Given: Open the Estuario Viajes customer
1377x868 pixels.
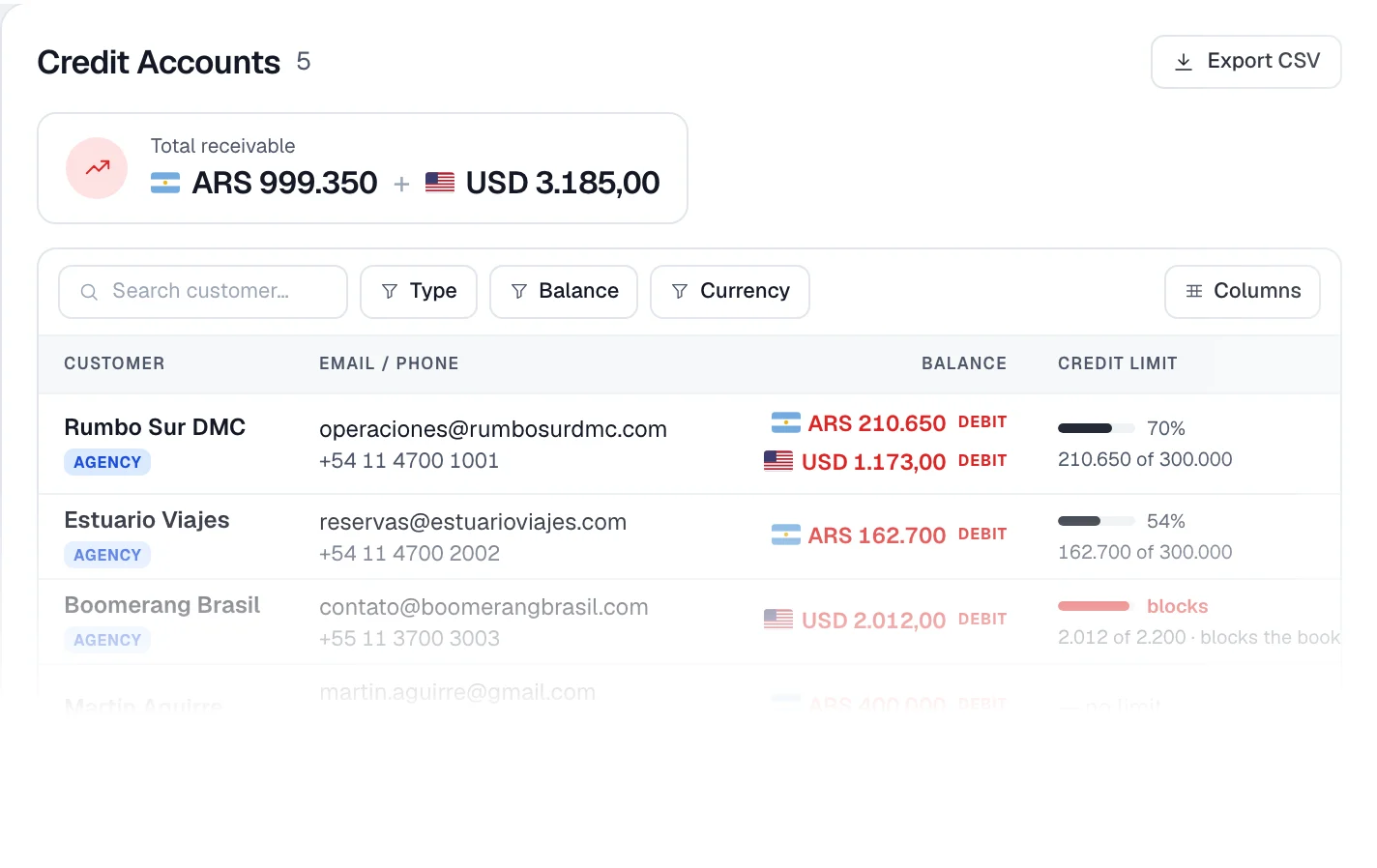Looking at the screenshot, I should click(147, 520).
